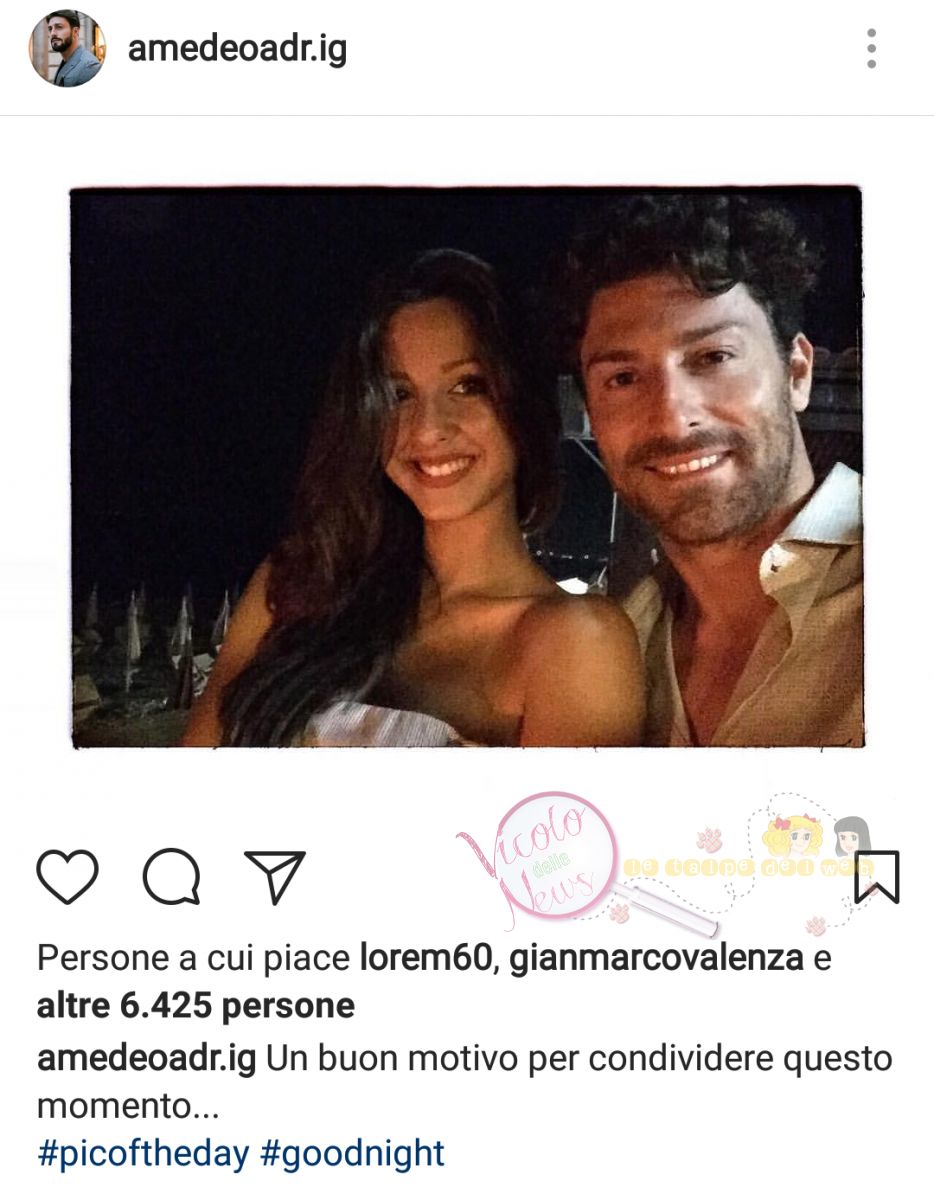
Task: Show the list of altre 6.425 persone
Action: click(196, 1006)
